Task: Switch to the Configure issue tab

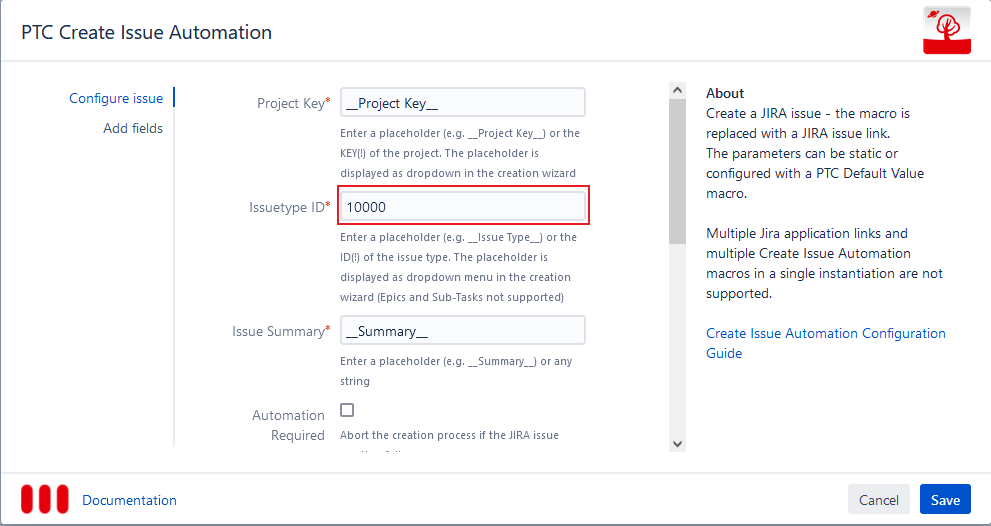Action: (x=116, y=98)
